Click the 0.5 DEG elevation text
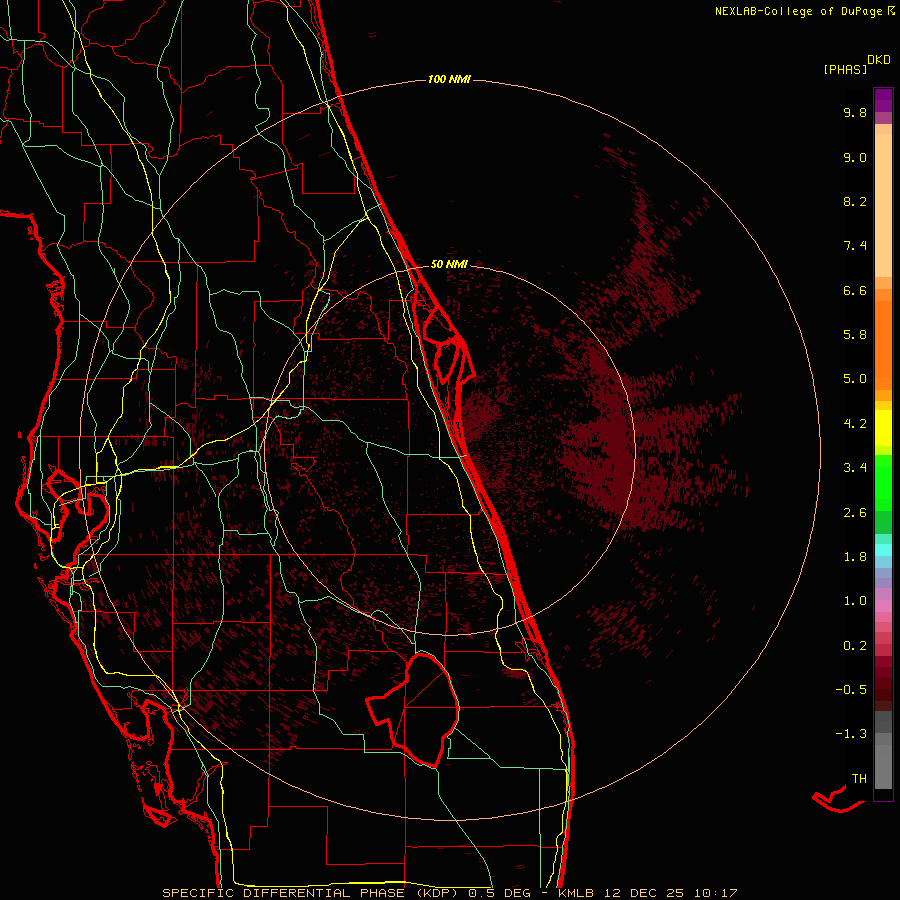The width and height of the screenshot is (900, 900). [499, 893]
